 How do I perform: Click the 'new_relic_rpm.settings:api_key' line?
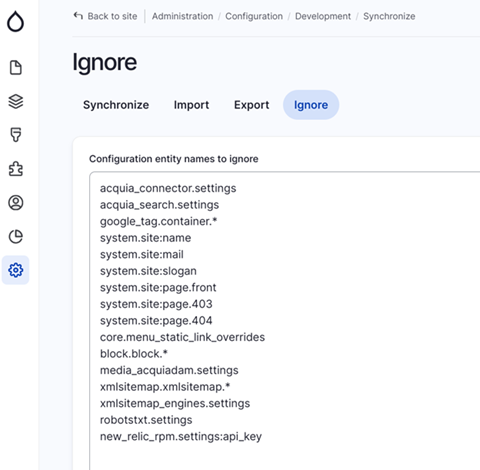[181, 436]
